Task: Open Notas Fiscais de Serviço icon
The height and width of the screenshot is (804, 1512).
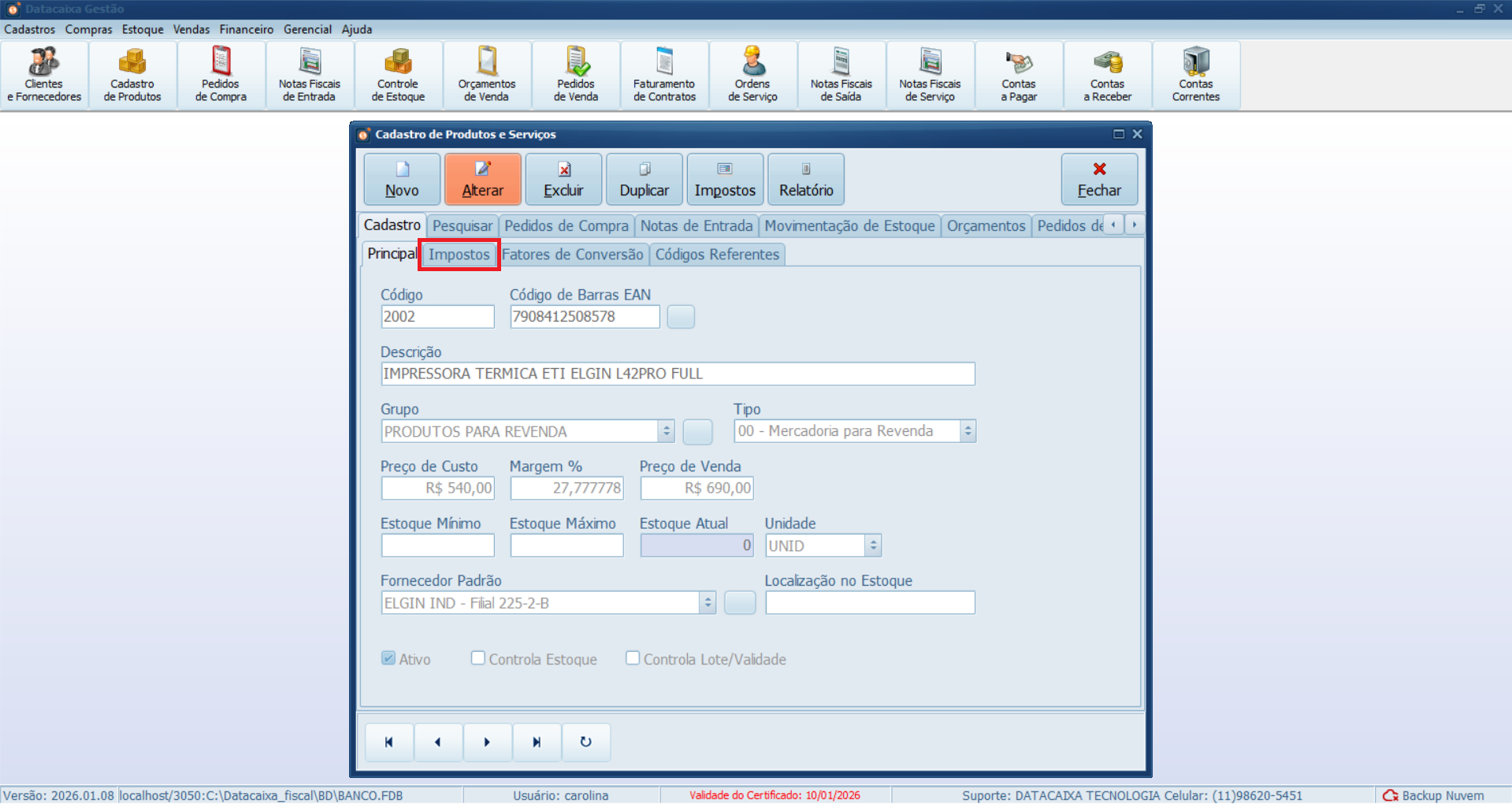Action: (x=930, y=75)
